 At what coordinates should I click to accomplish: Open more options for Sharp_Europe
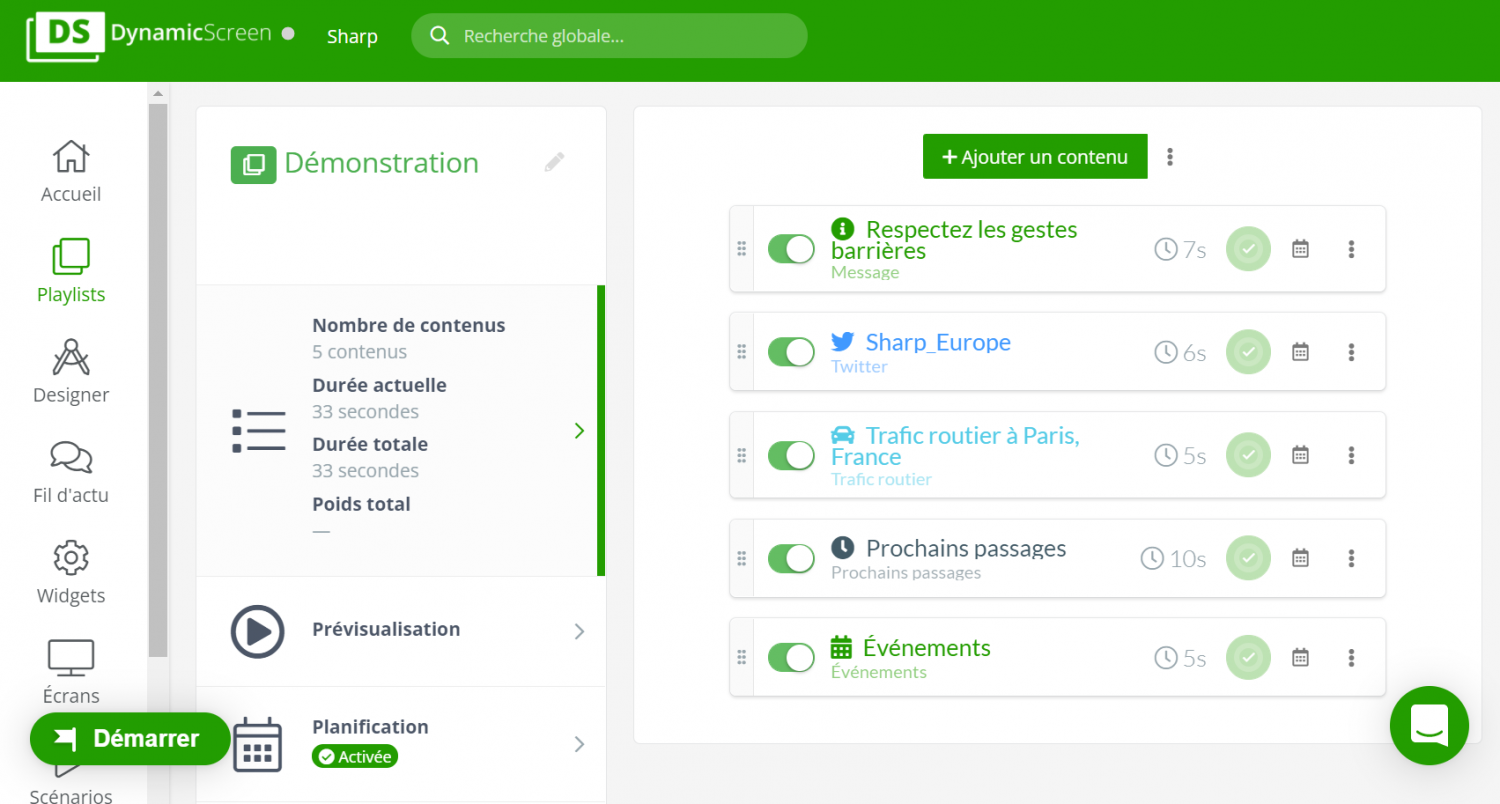[1351, 352]
